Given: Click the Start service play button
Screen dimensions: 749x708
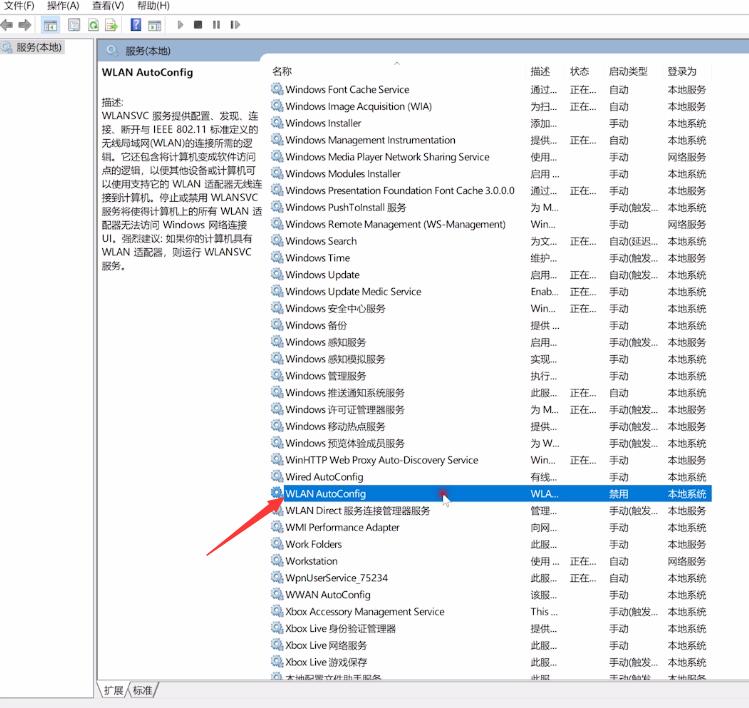Looking at the screenshot, I should [x=180, y=24].
